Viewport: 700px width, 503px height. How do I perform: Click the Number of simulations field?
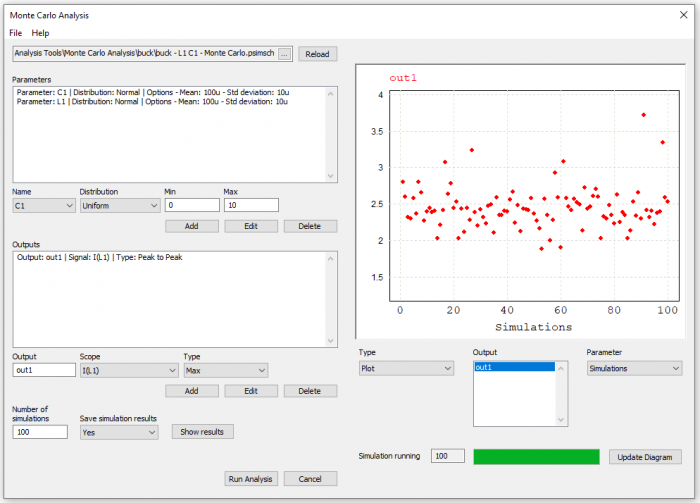coord(40,432)
